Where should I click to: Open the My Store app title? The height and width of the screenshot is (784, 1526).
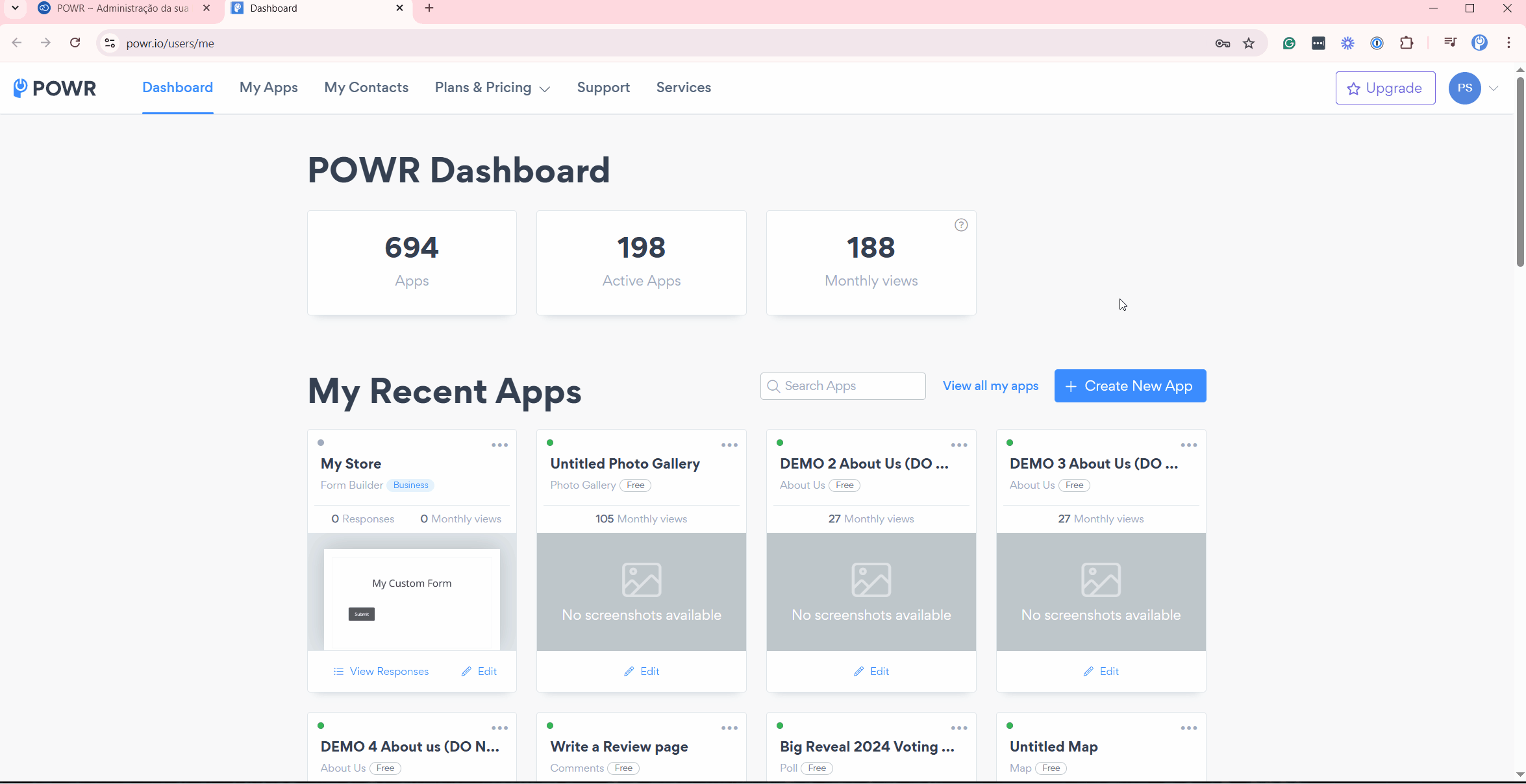coord(351,464)
